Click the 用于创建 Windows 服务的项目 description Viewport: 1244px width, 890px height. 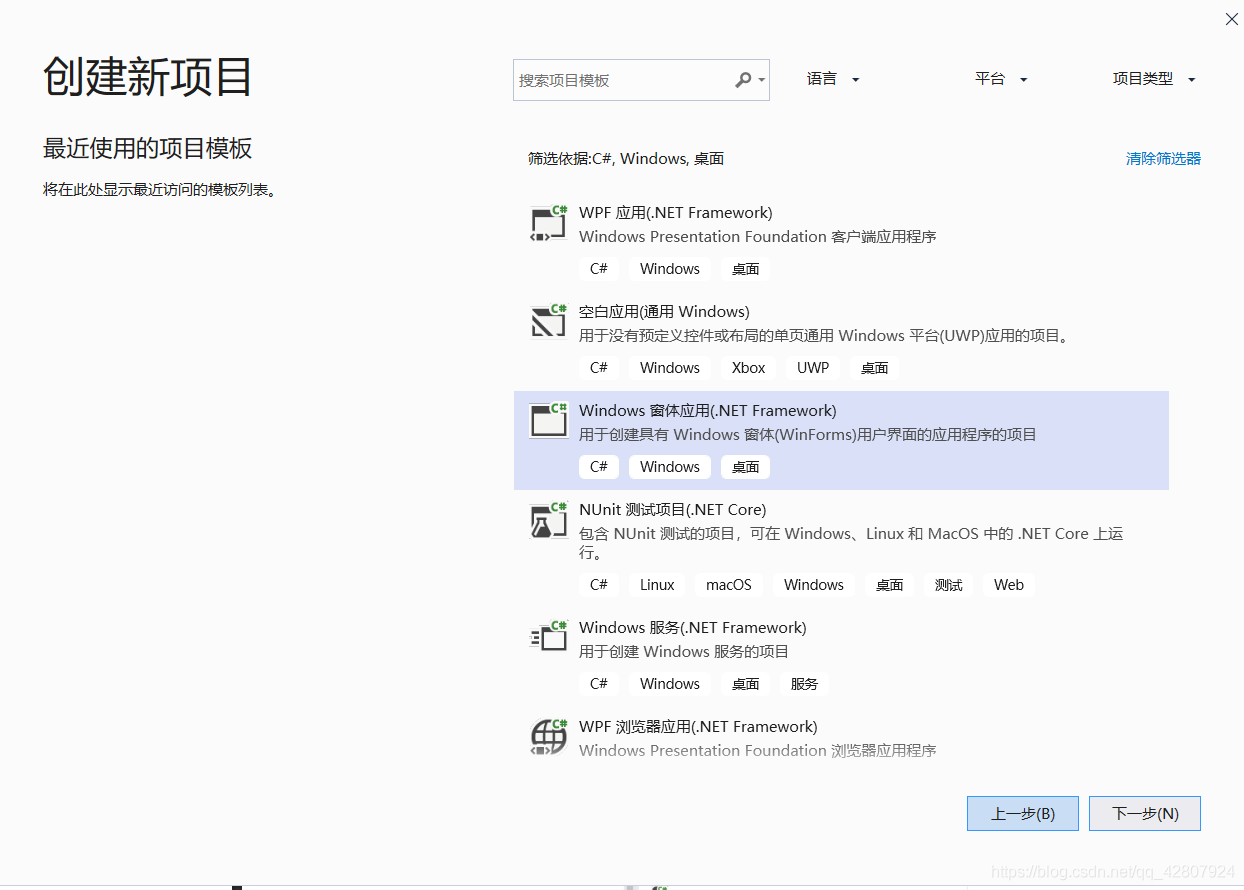click(684, 651)
